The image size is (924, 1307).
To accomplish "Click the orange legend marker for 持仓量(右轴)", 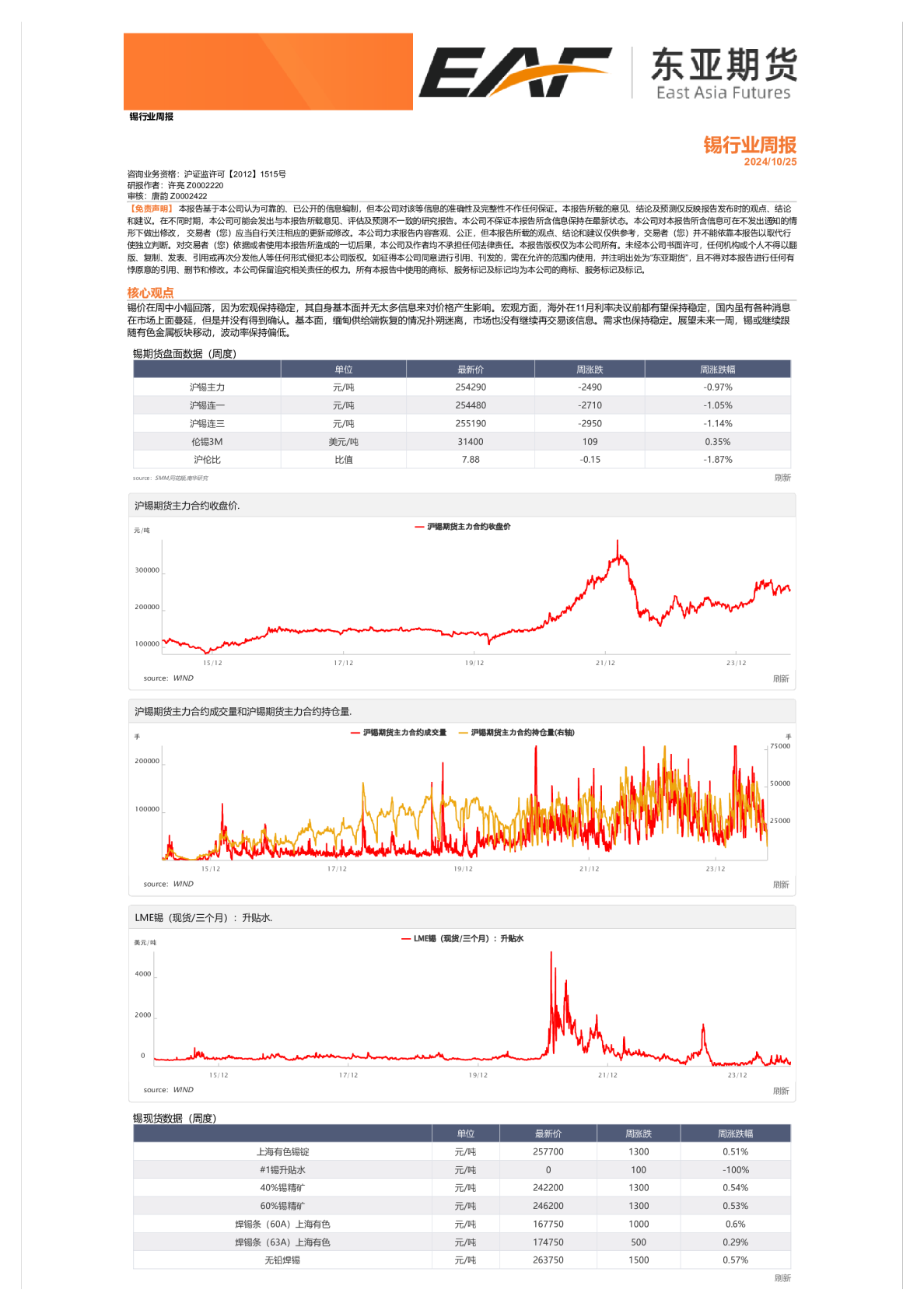I will [x=464, y=733].
